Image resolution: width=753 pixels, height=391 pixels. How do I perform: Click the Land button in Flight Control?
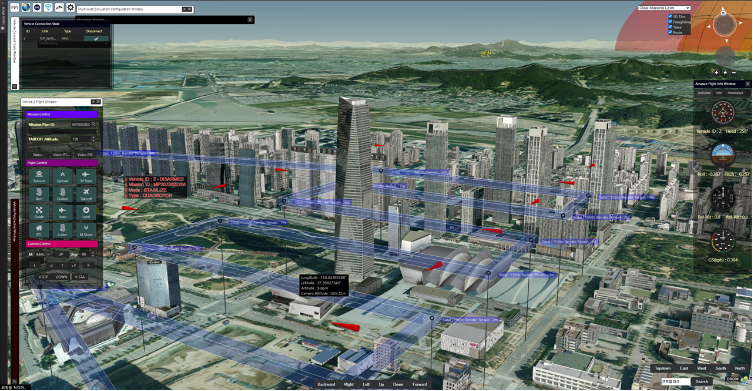(x=86, y=212)
